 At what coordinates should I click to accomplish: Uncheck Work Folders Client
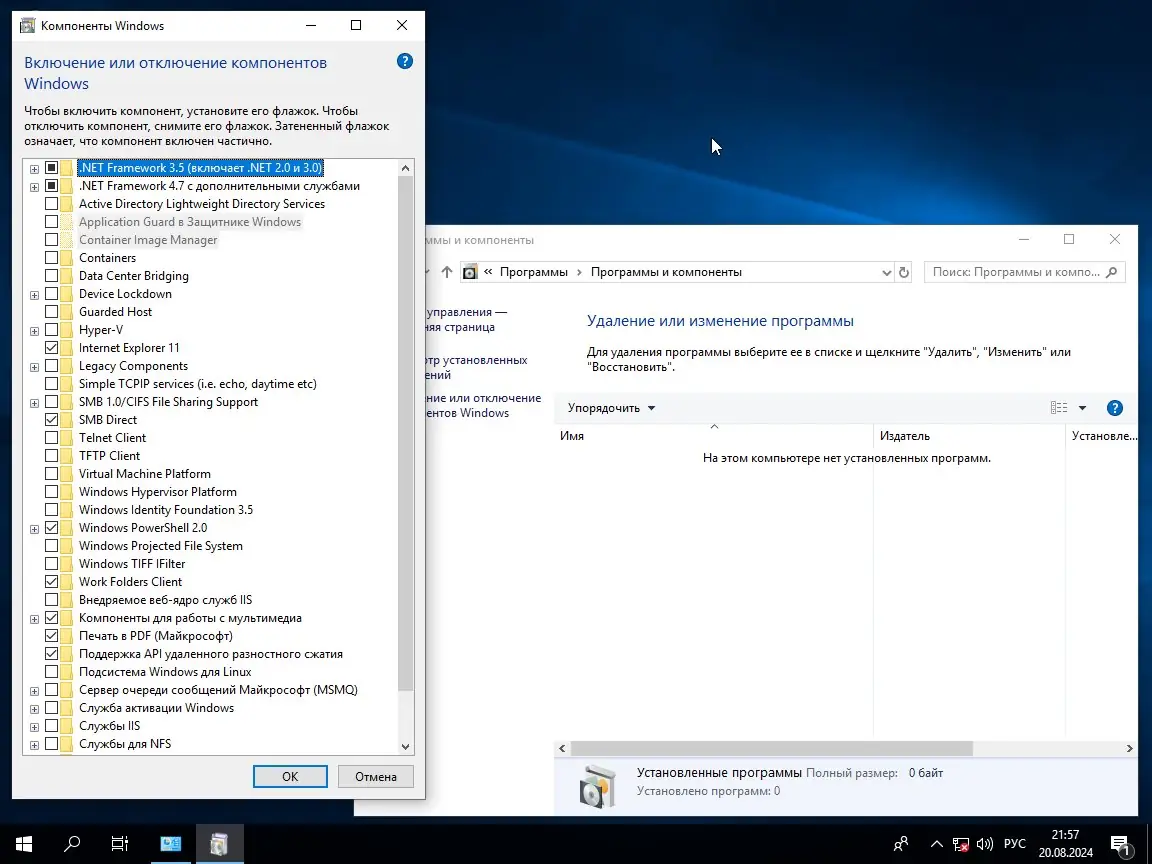pos(51,582)
